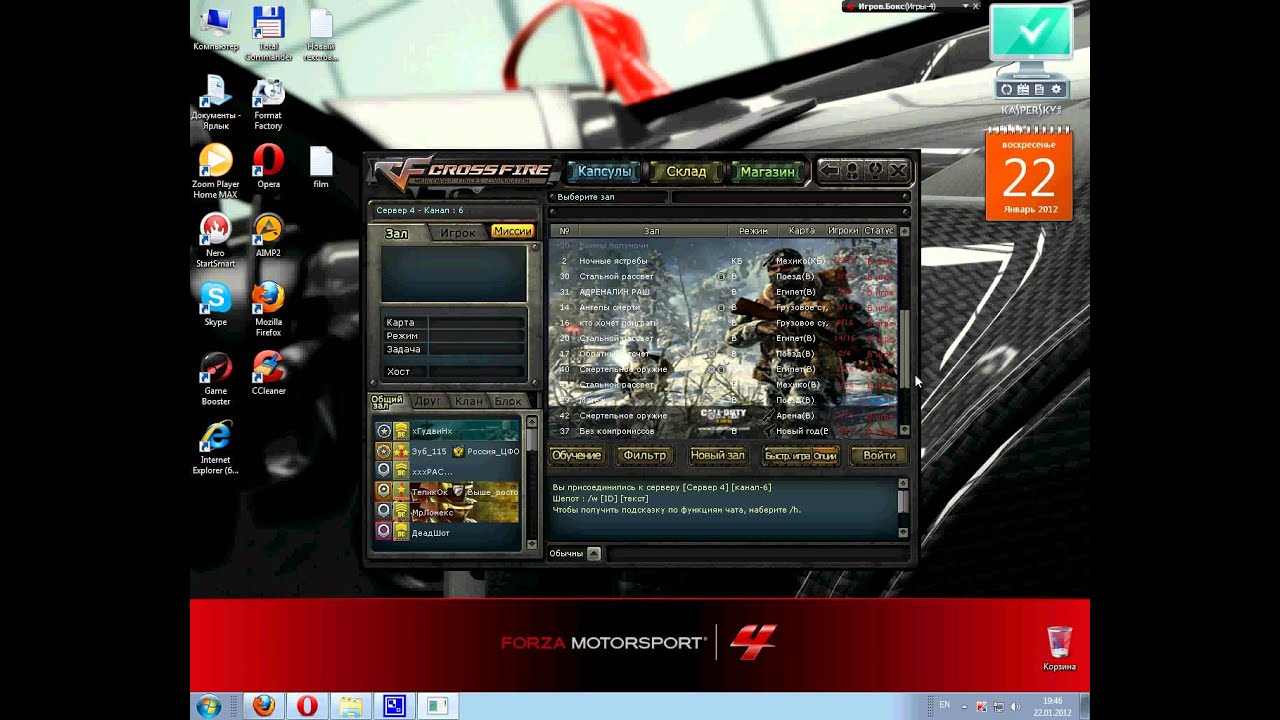Open Nero StartSmart desktop shortcut
1280x720 pixels.
tap(215, 241)
